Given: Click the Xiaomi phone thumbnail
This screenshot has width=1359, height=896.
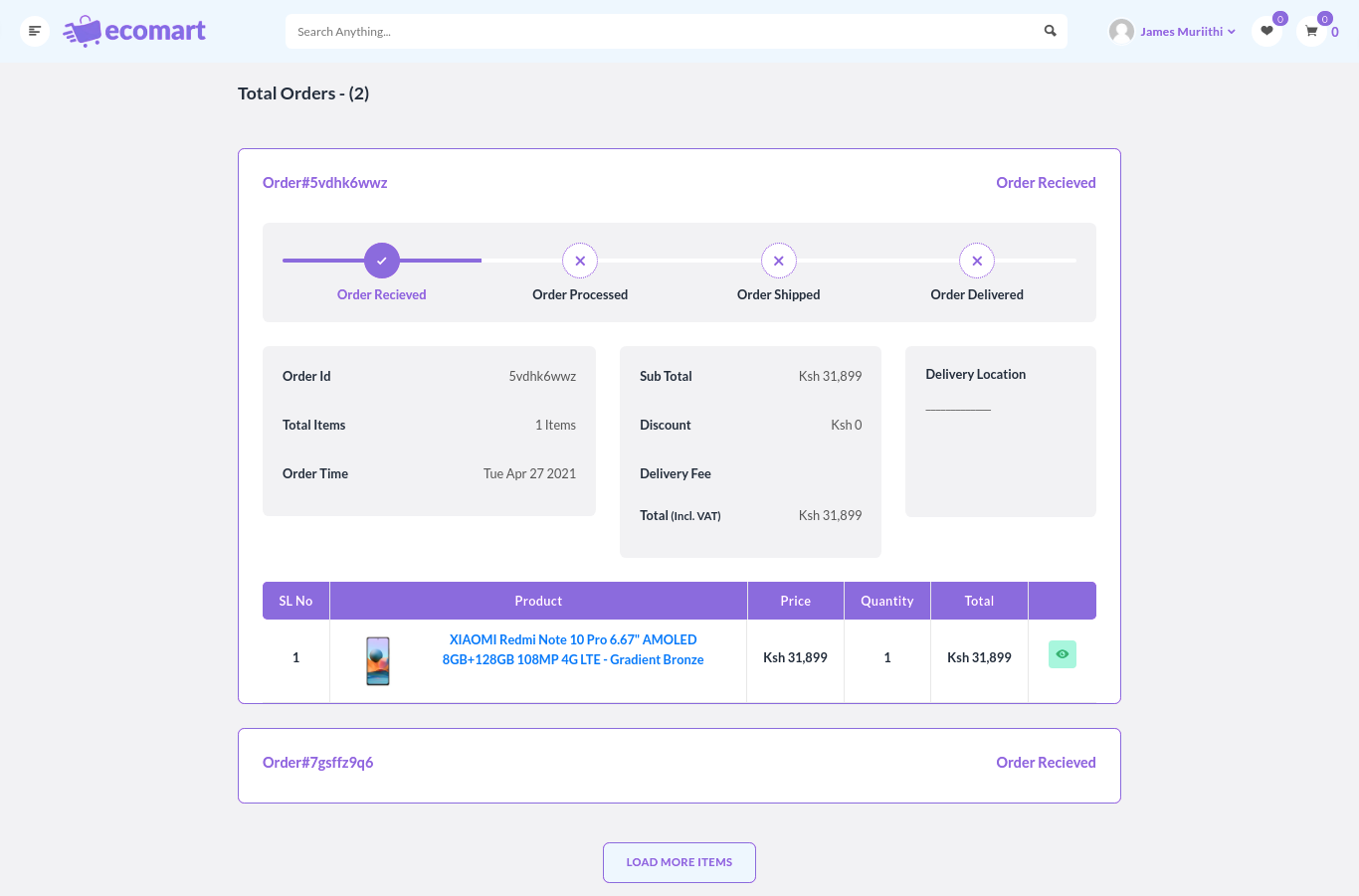Looking at the screenshot, I should tap(378, 661).
